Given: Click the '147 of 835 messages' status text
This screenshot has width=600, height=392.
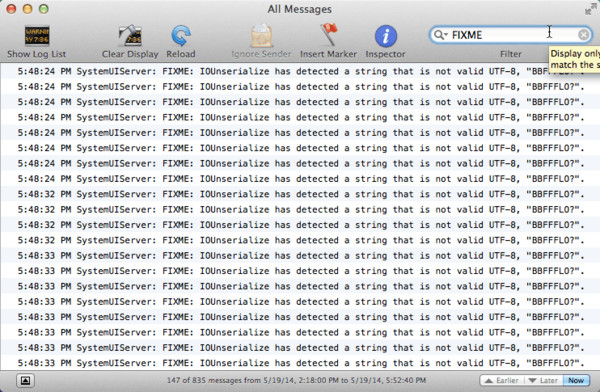Looking at the screenshot, I should tap(296, 380).
